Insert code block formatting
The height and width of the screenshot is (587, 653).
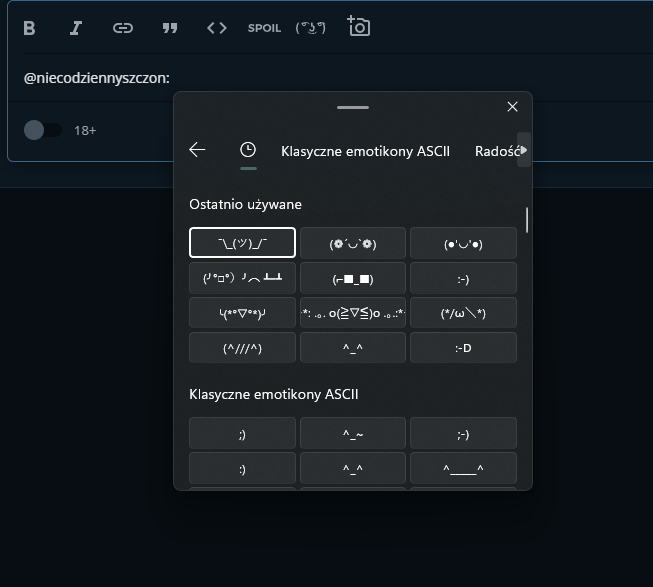point(216,28)
